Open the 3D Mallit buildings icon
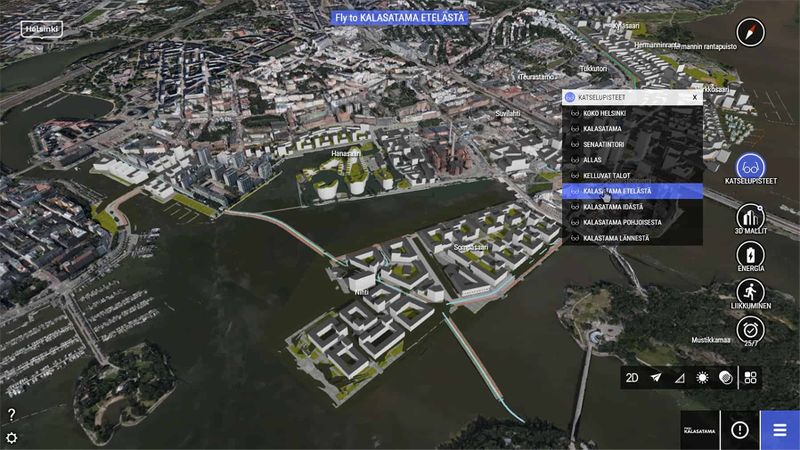This screenshot has width=800, height=450. coord(751,217)
